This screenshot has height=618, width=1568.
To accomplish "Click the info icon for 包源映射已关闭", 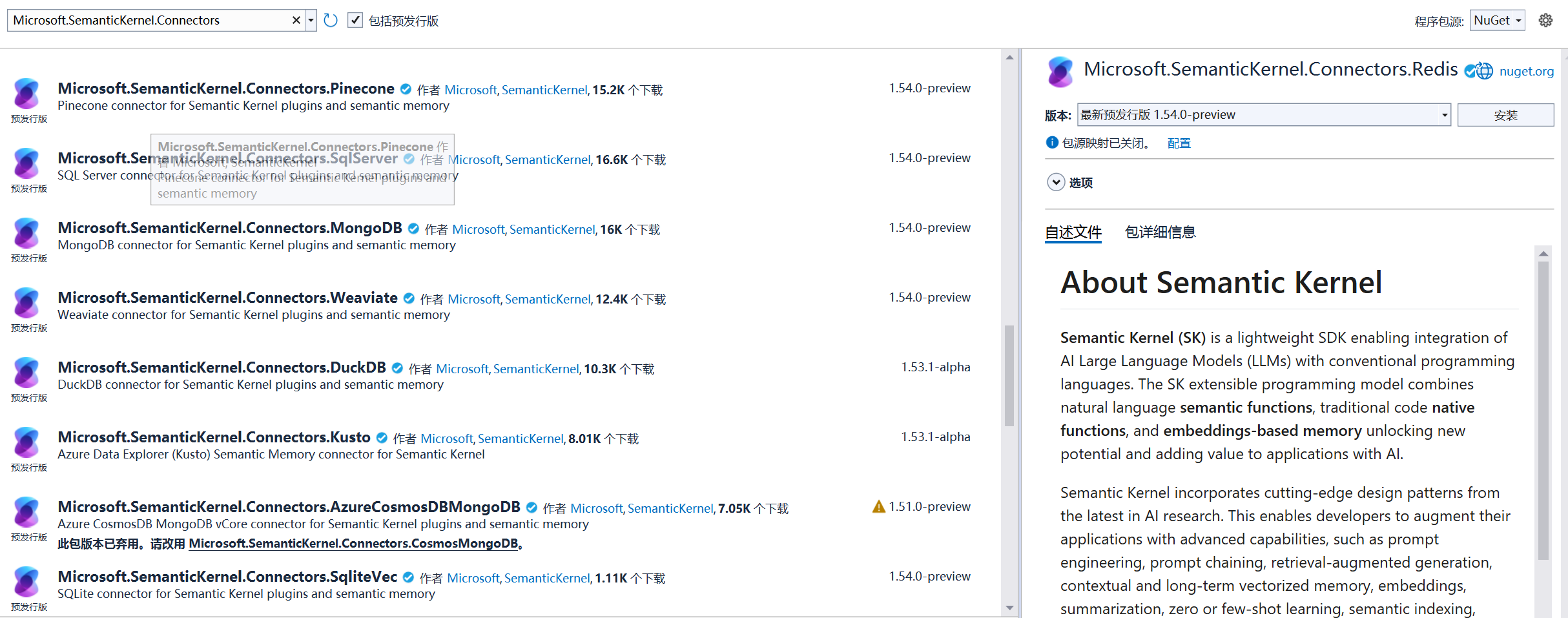I will point(1052,142).
